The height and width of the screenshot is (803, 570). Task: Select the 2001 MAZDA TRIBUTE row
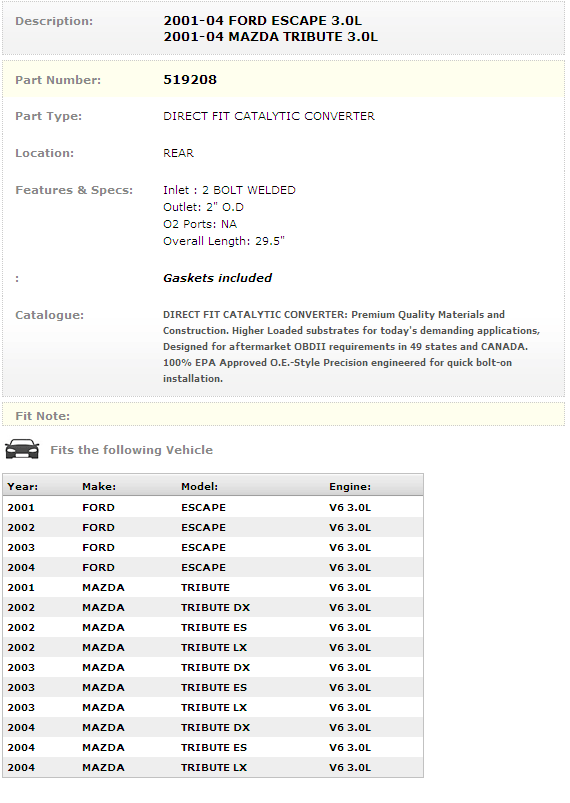click(x=213, y=587)
